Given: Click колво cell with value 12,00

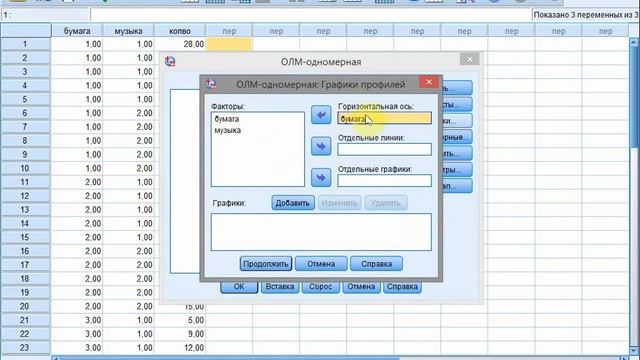Looking at the screenshot, I should pyautogui.click(x=180, y=348).
